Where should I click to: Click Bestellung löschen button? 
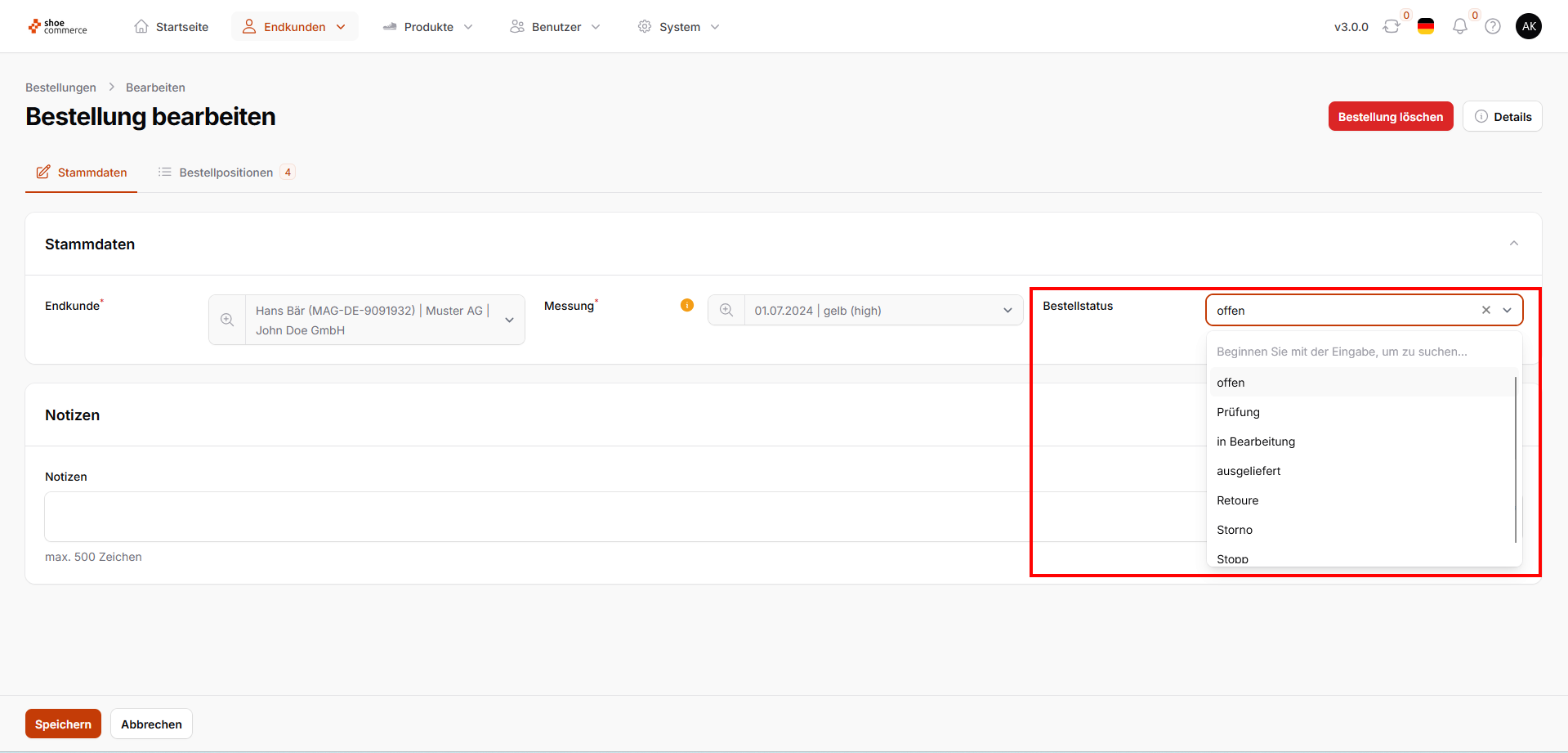[x=1391, y=116]
